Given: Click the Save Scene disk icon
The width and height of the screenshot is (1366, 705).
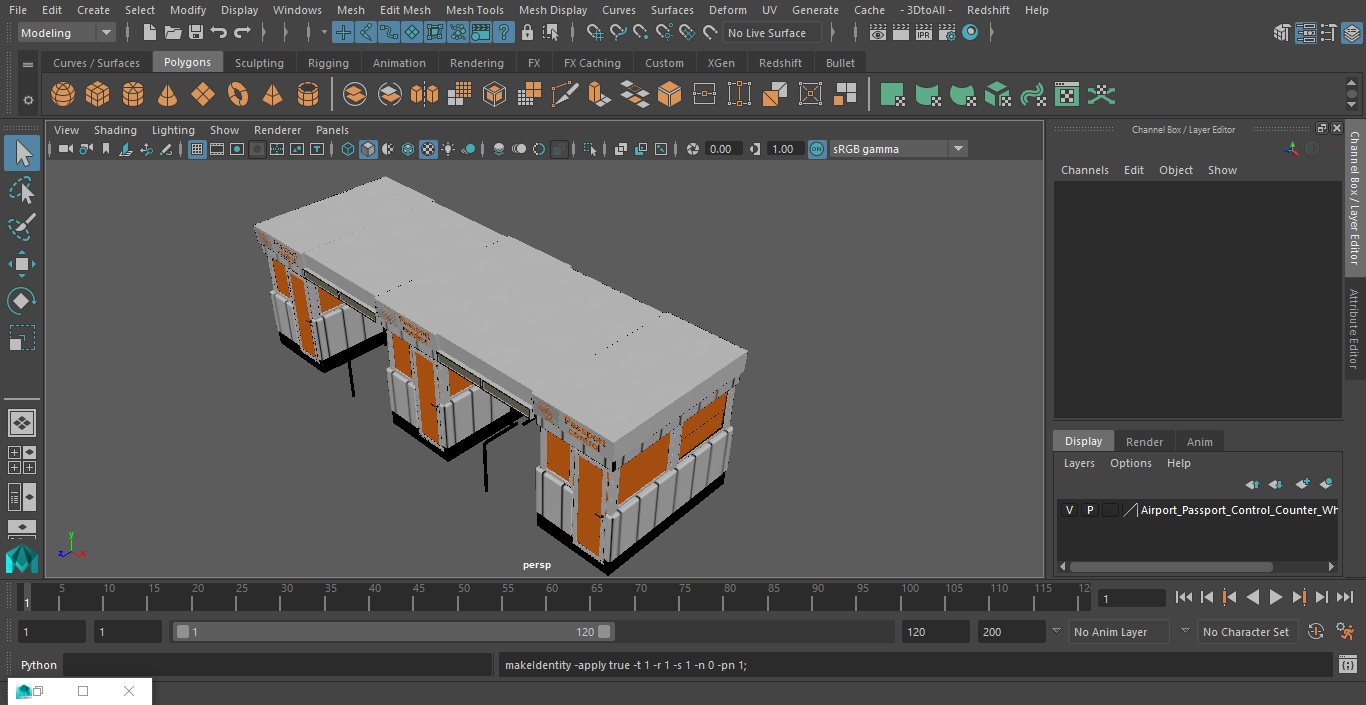Looking at the screenshot, I should [196, 33].
